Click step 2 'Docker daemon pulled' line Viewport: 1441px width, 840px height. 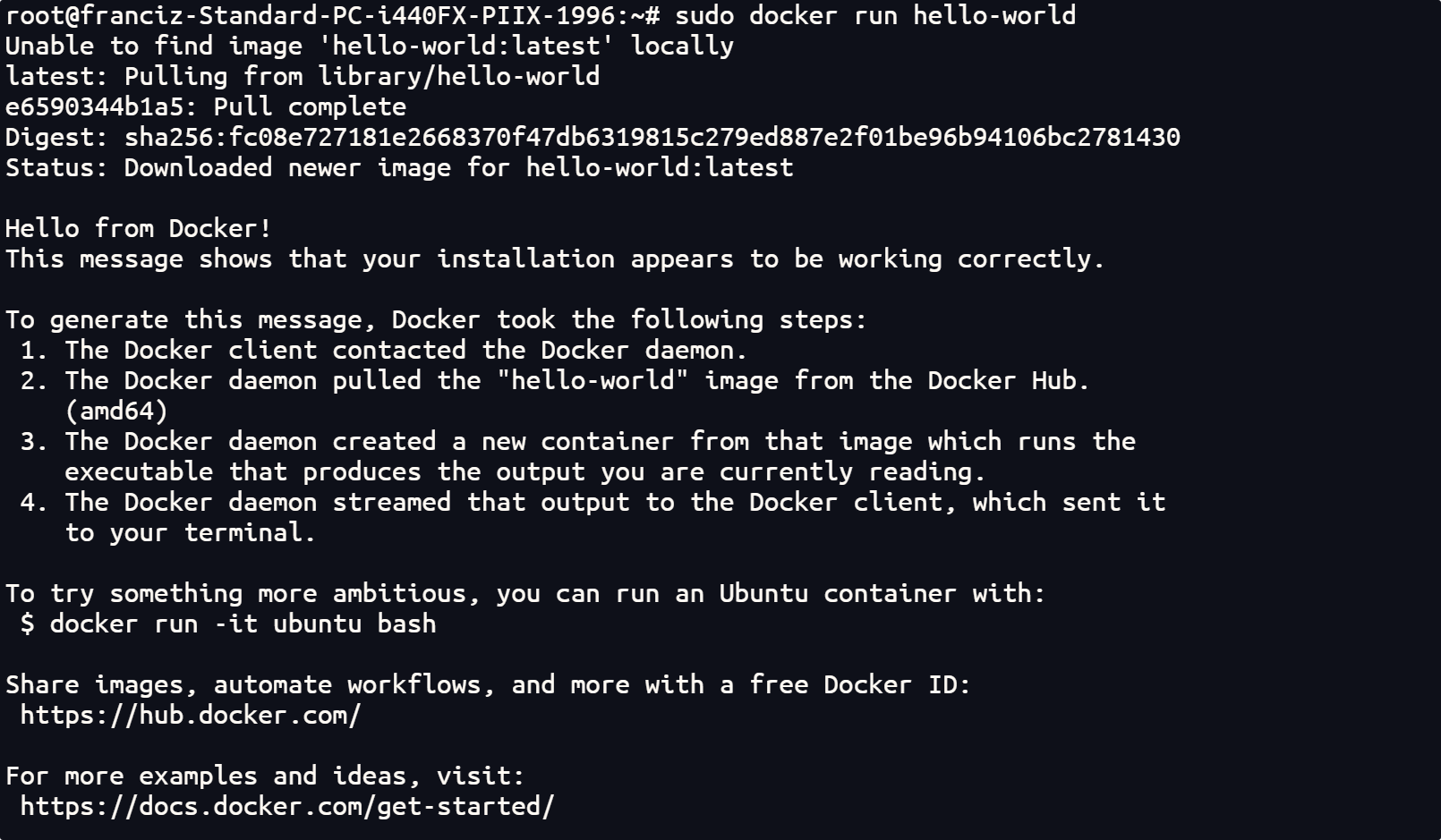click(576, 380)
